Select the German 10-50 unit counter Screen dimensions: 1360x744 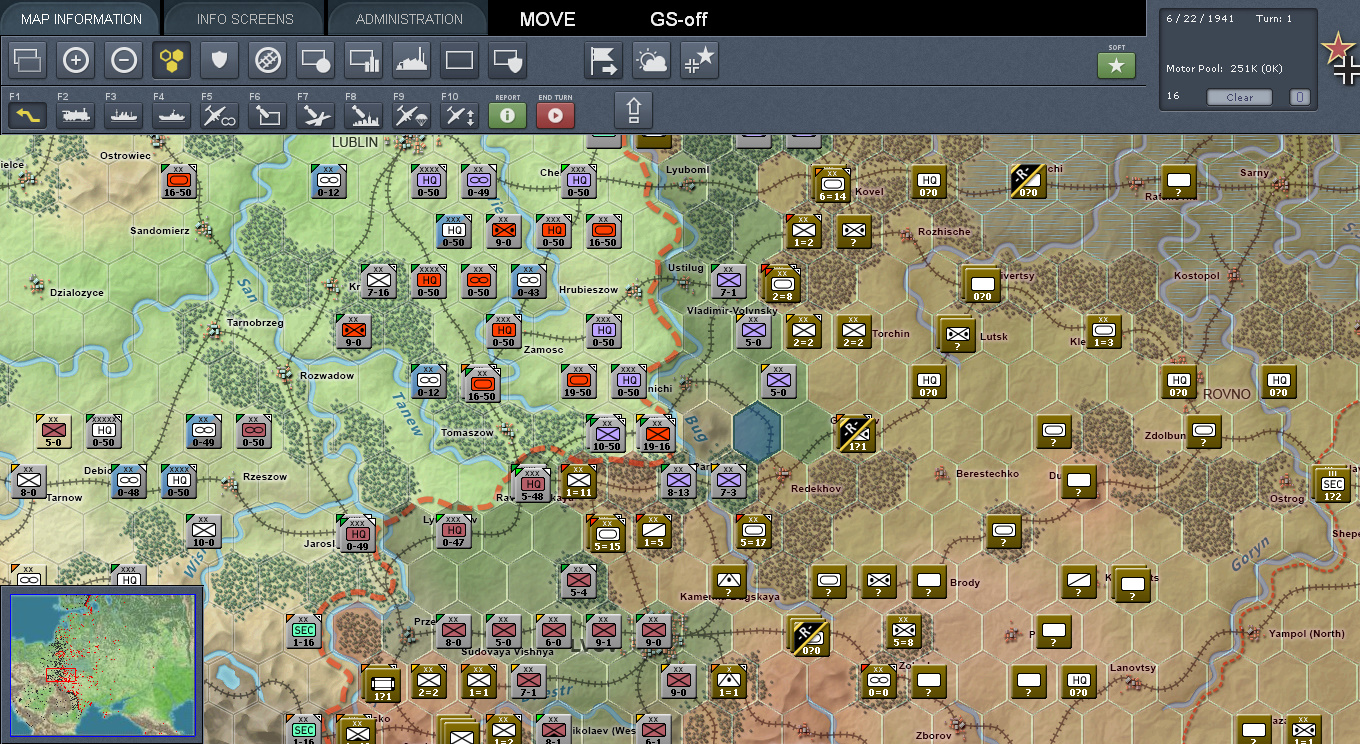605,434
